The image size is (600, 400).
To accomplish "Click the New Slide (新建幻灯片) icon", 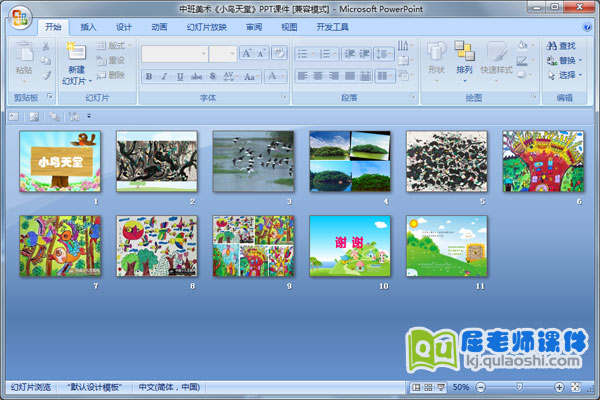I will coord(76,53).
